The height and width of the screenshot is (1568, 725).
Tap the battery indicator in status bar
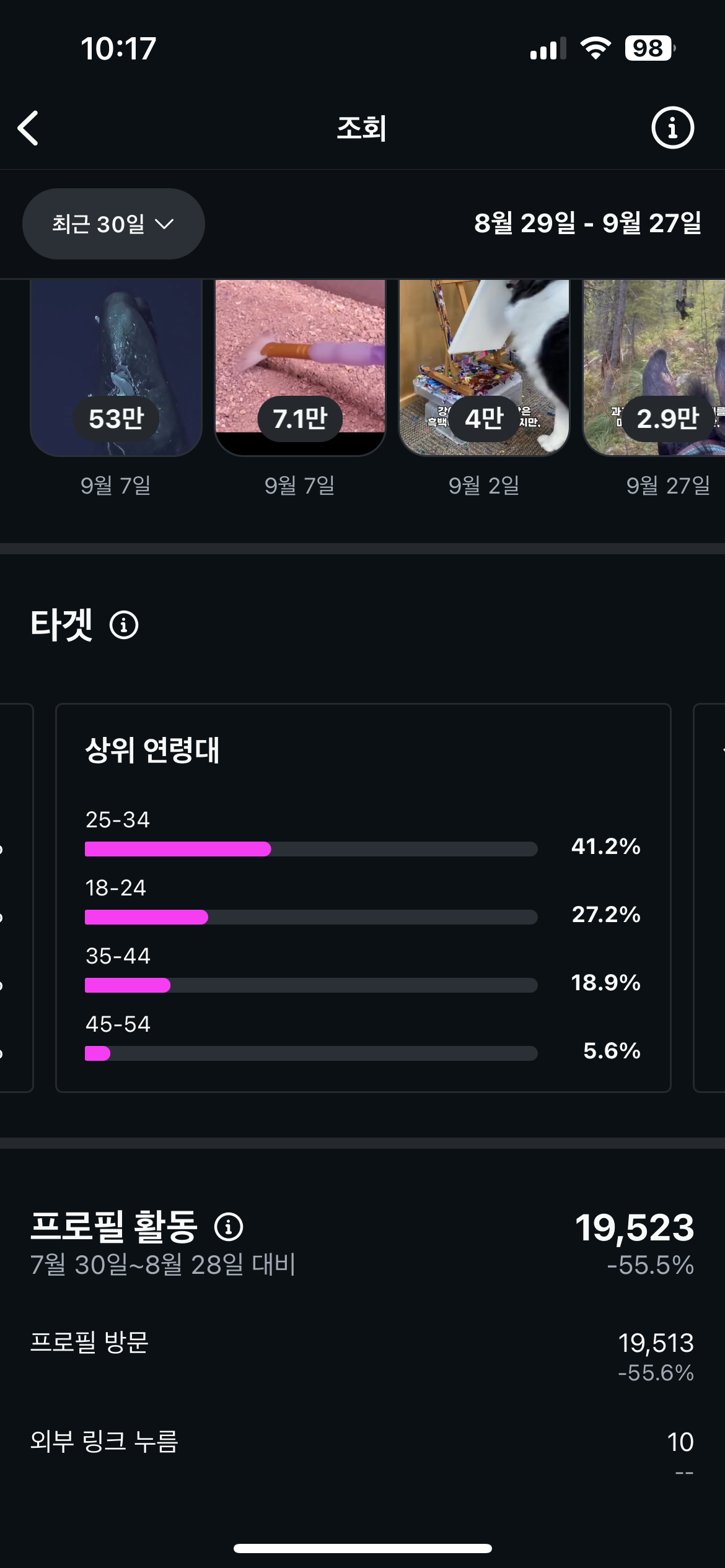coord(649,48)
